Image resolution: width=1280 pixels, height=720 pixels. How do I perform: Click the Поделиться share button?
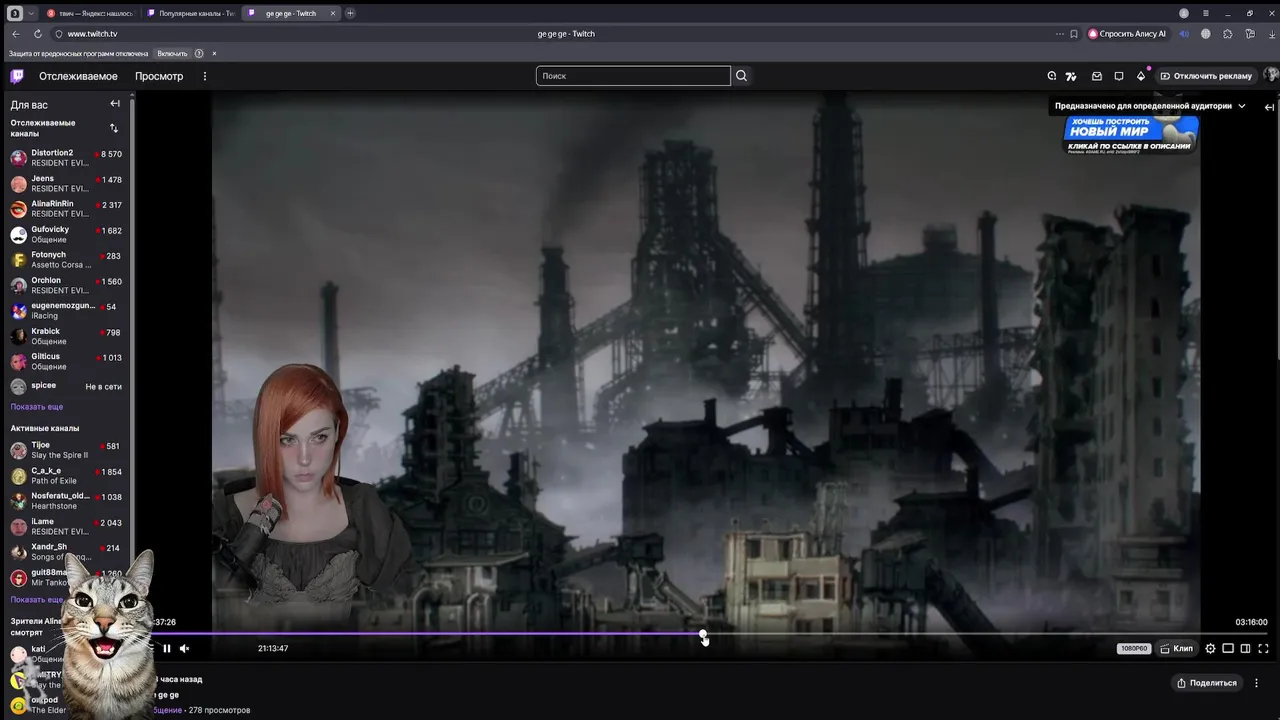click(x=1207, y=683)
